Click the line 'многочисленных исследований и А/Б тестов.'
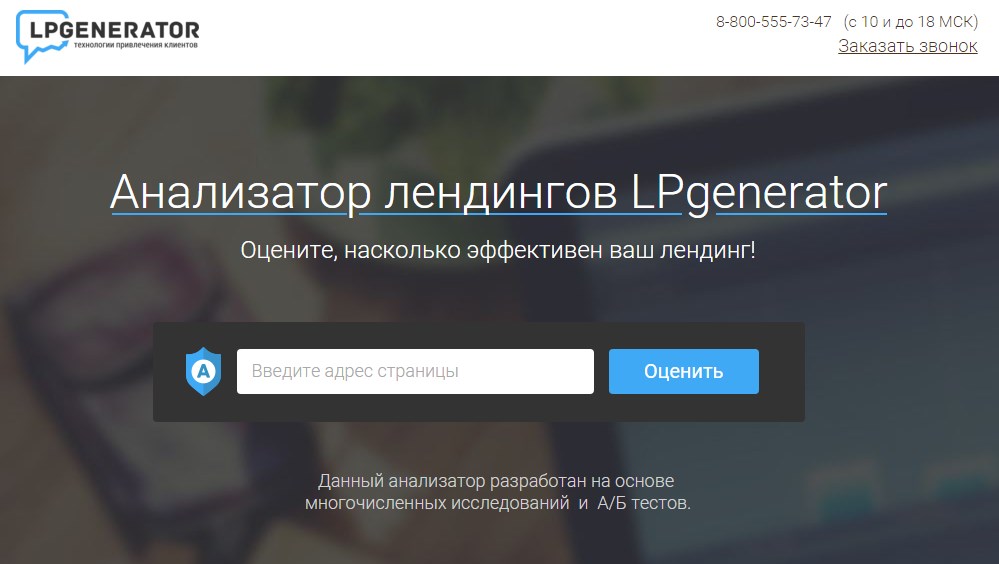Image resolution: width=999 pixels, height=564 pixels. [498, 503]
